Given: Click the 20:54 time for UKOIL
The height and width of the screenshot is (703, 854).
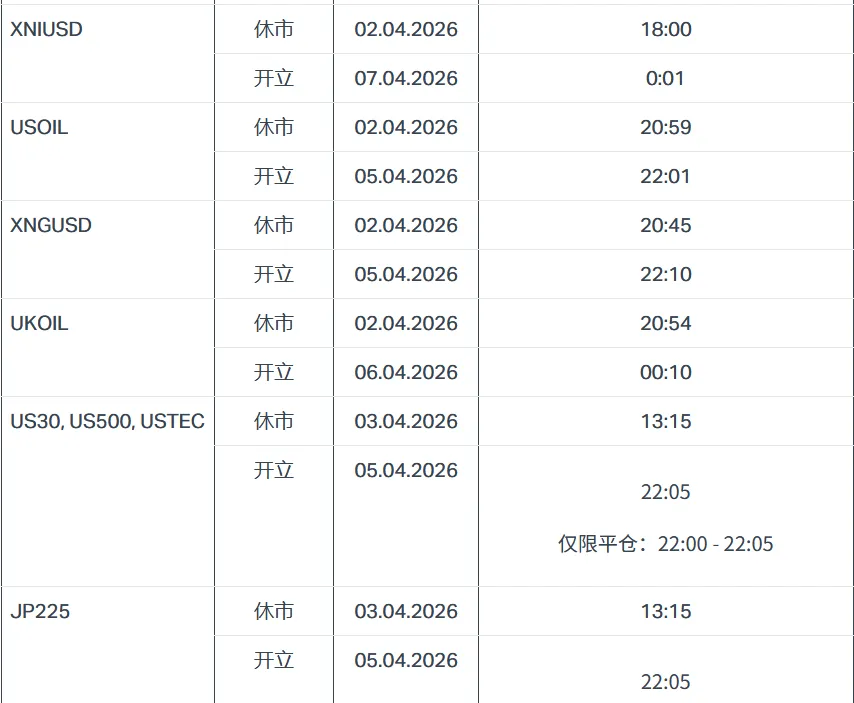Looking at the screenshot, I should tap(666, 323).
